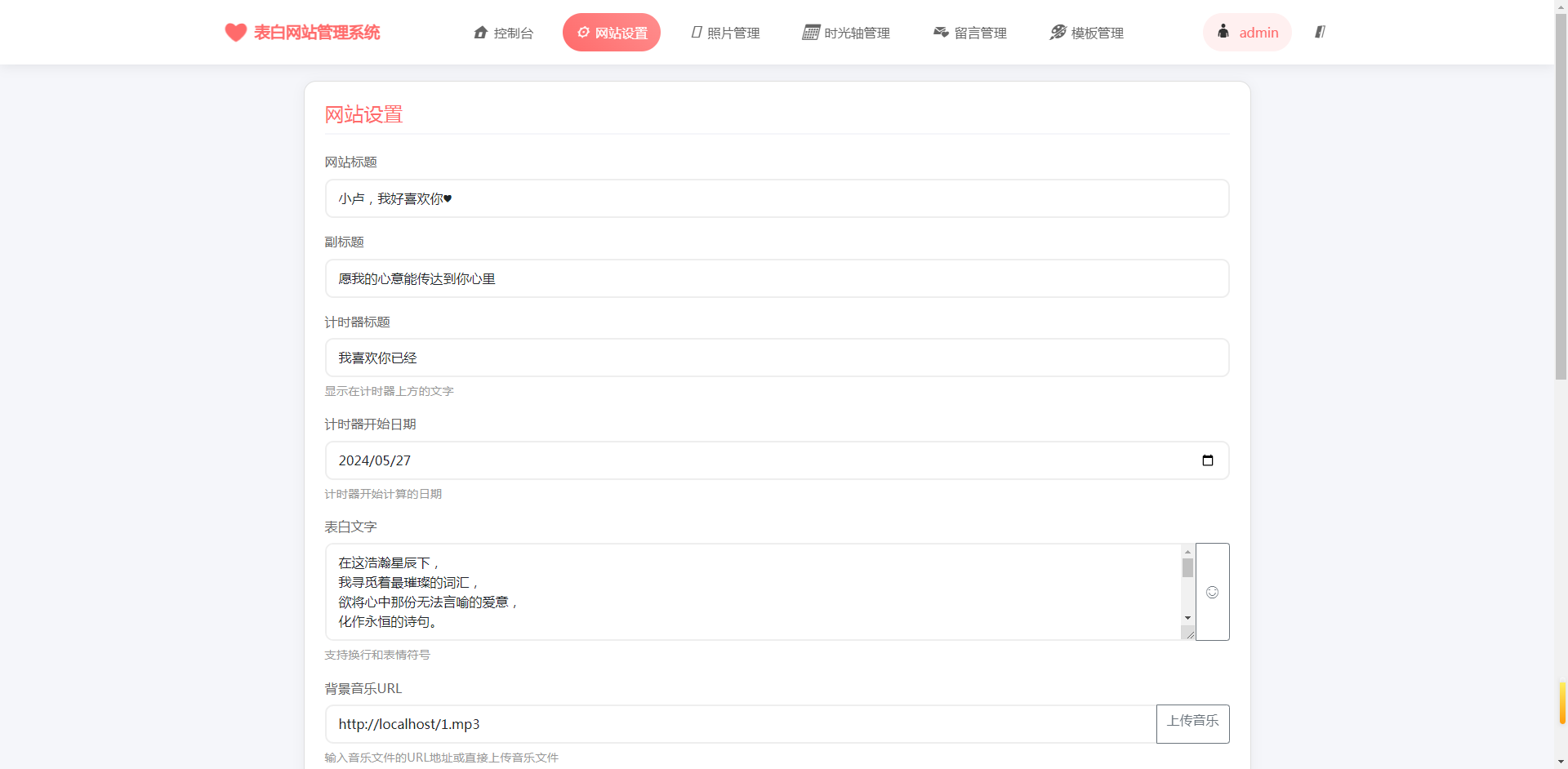The height and width of the screenshot is (769, 1568).
Task: Click the textarea resize handle
Action: 1188,633
